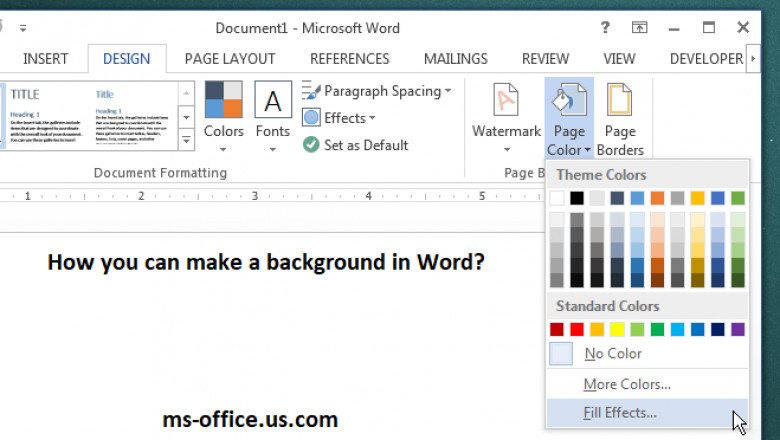Choose Fill Effects... menu item
This screenshot has width=780, height=440.
coord(647,413)
